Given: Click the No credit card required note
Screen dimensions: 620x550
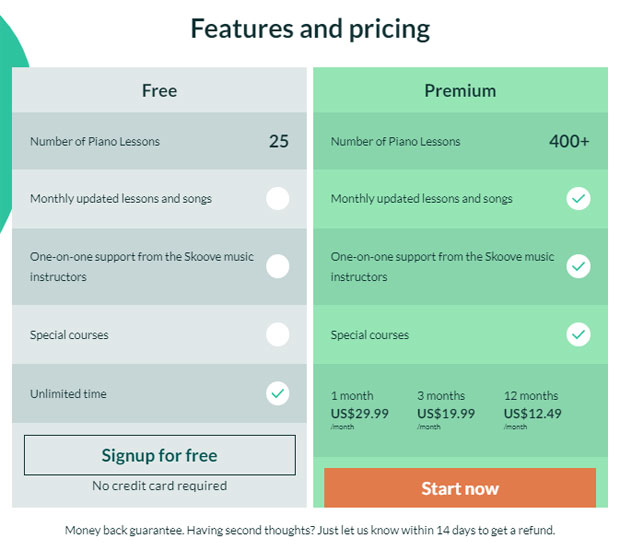Looking at the screenshot, I should click(x=160, y=486).
